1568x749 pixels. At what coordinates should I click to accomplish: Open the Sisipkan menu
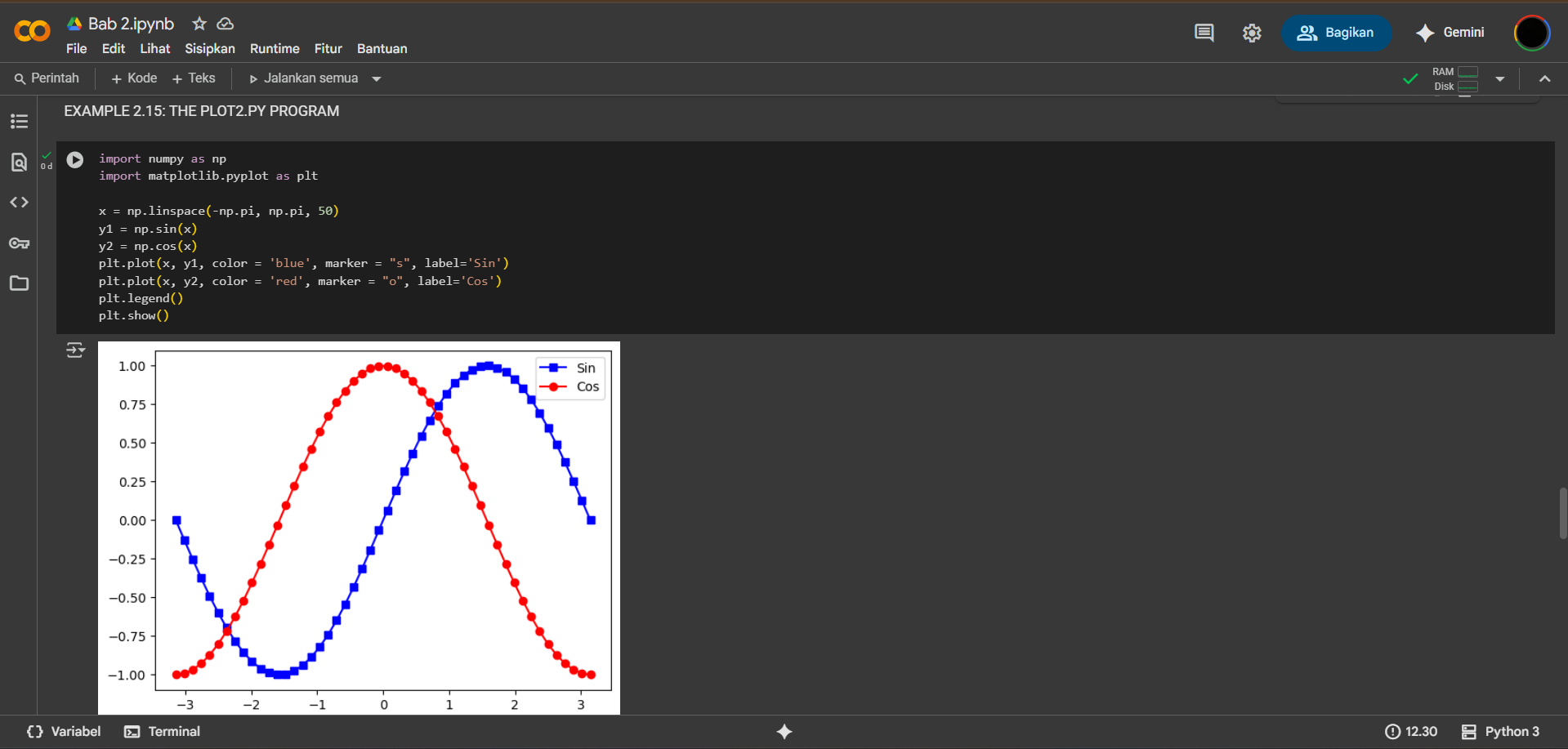pyautogui.click(x=209, y=49)
